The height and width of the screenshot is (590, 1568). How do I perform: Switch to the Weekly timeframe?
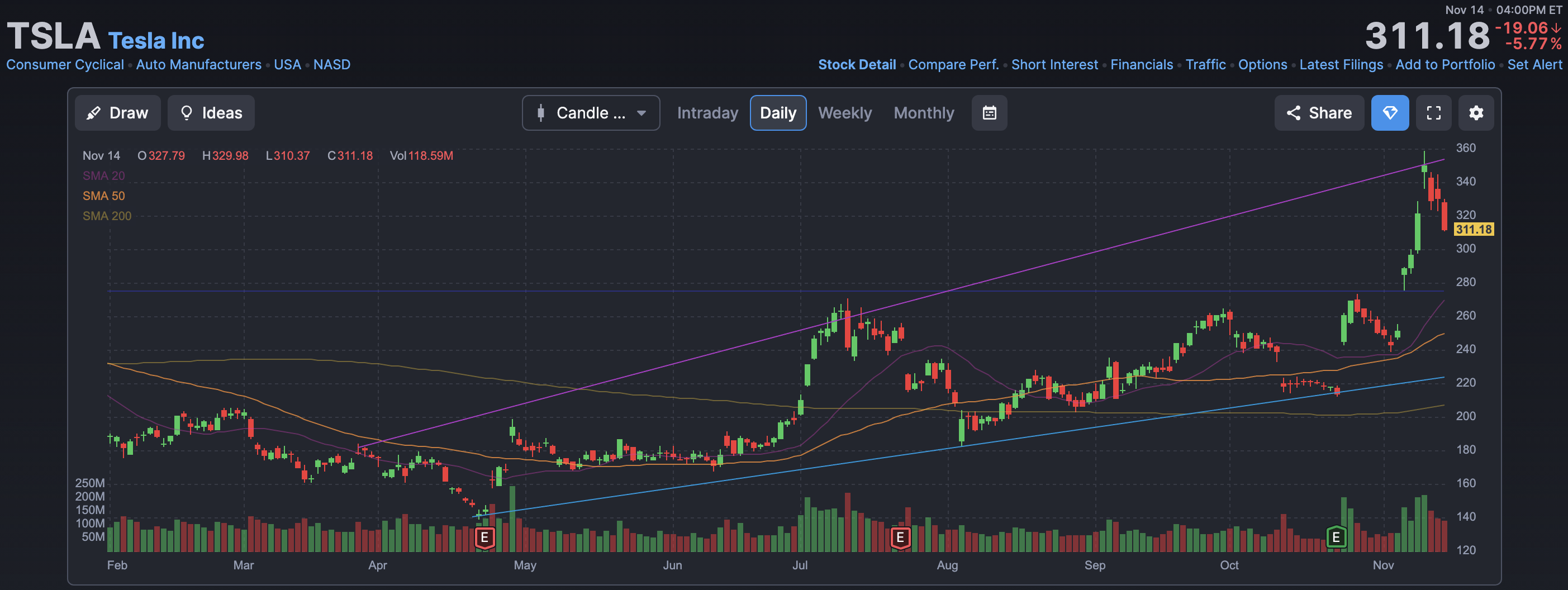[x=845, y=113]
